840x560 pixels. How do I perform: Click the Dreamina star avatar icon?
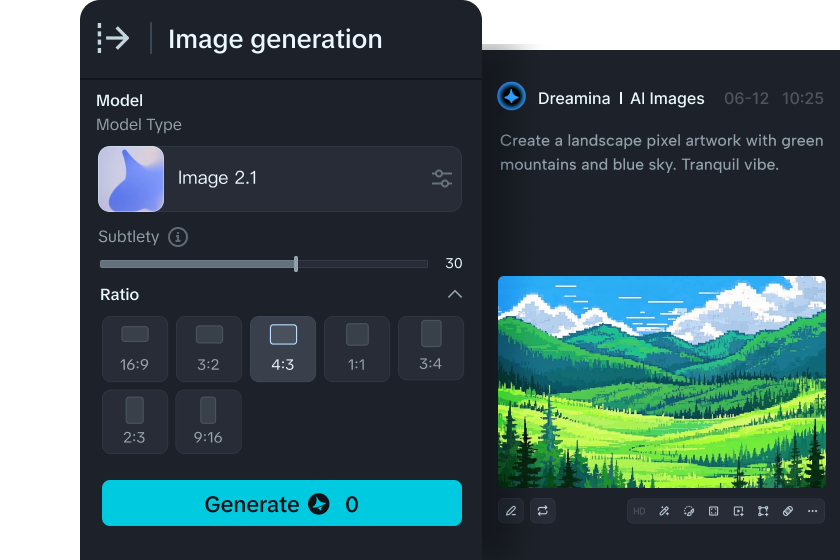pos(512,97)
